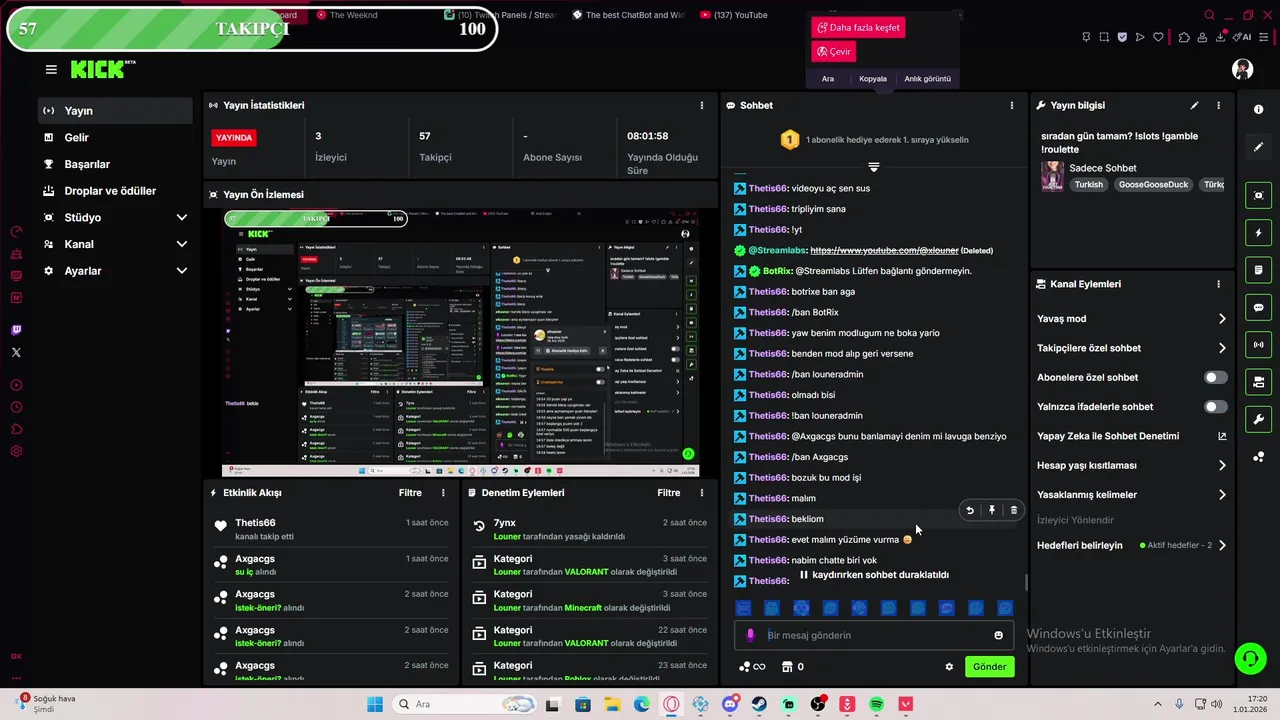The image size is (1280, 720).
Task: Toggle the broadcast signal widget icon in sidebar
Action: click(1258, 345)
